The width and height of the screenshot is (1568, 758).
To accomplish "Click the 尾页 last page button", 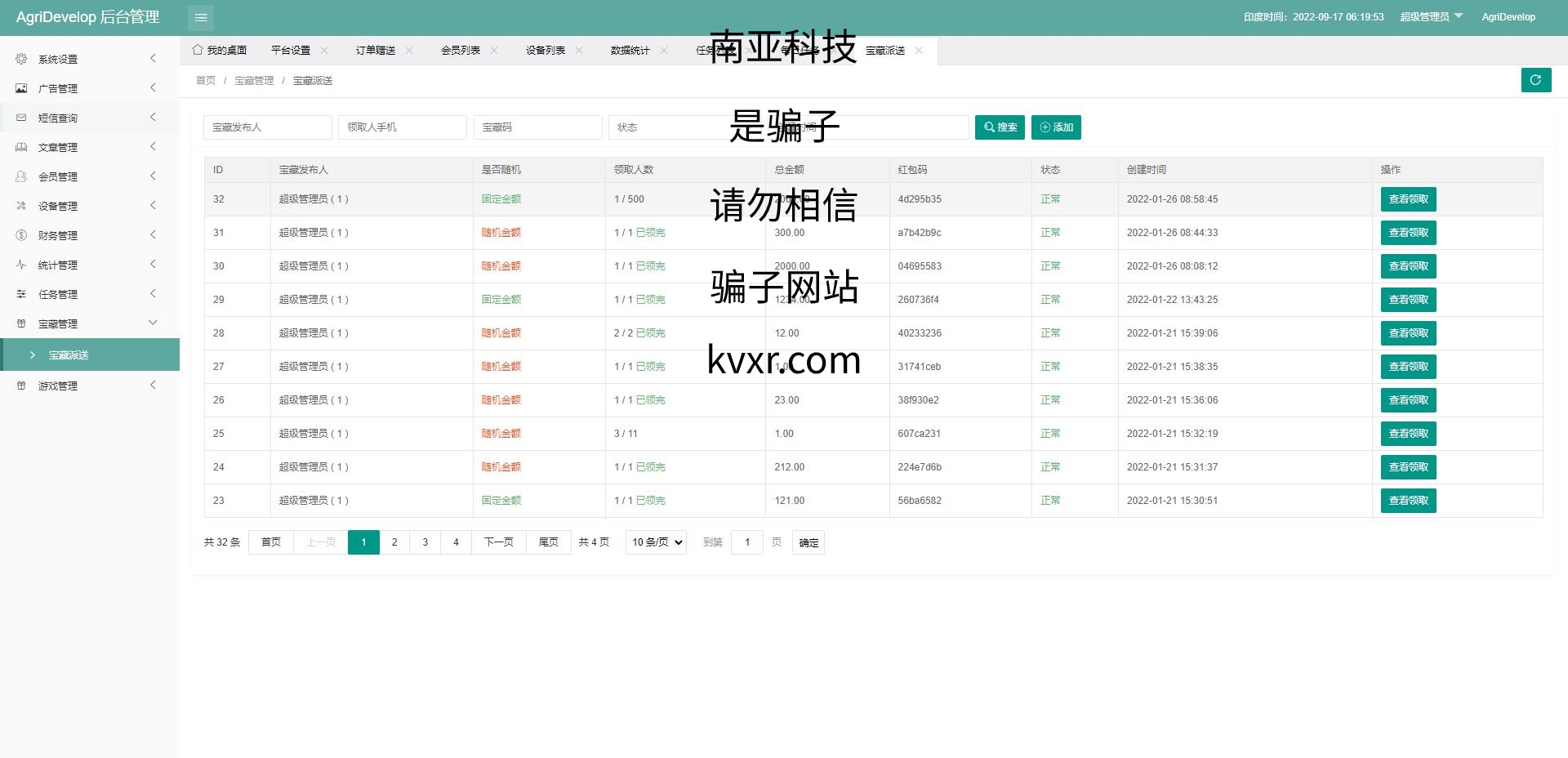I will [x=549, y=542].
